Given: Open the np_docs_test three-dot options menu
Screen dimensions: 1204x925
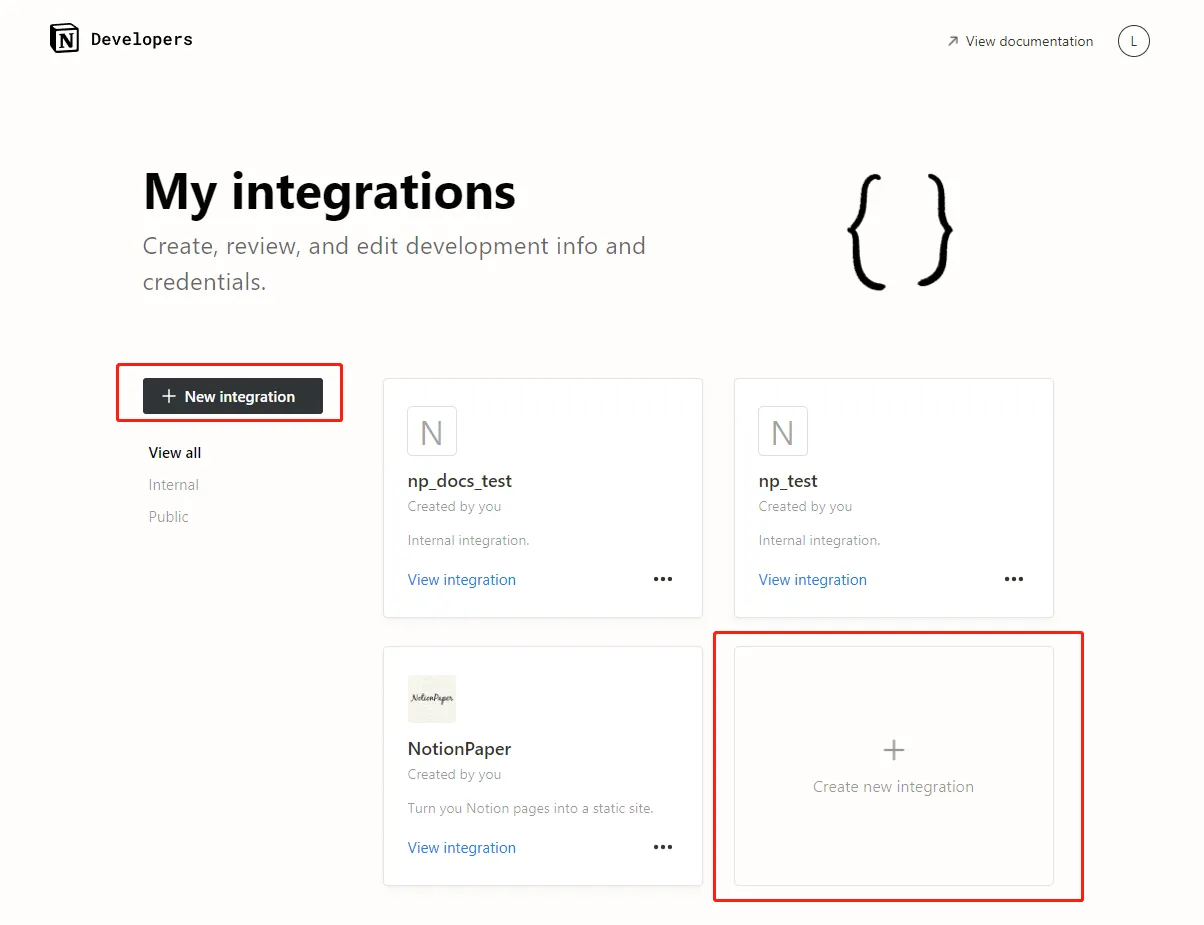Looking at the screenshot, I should tap(663, 579).
